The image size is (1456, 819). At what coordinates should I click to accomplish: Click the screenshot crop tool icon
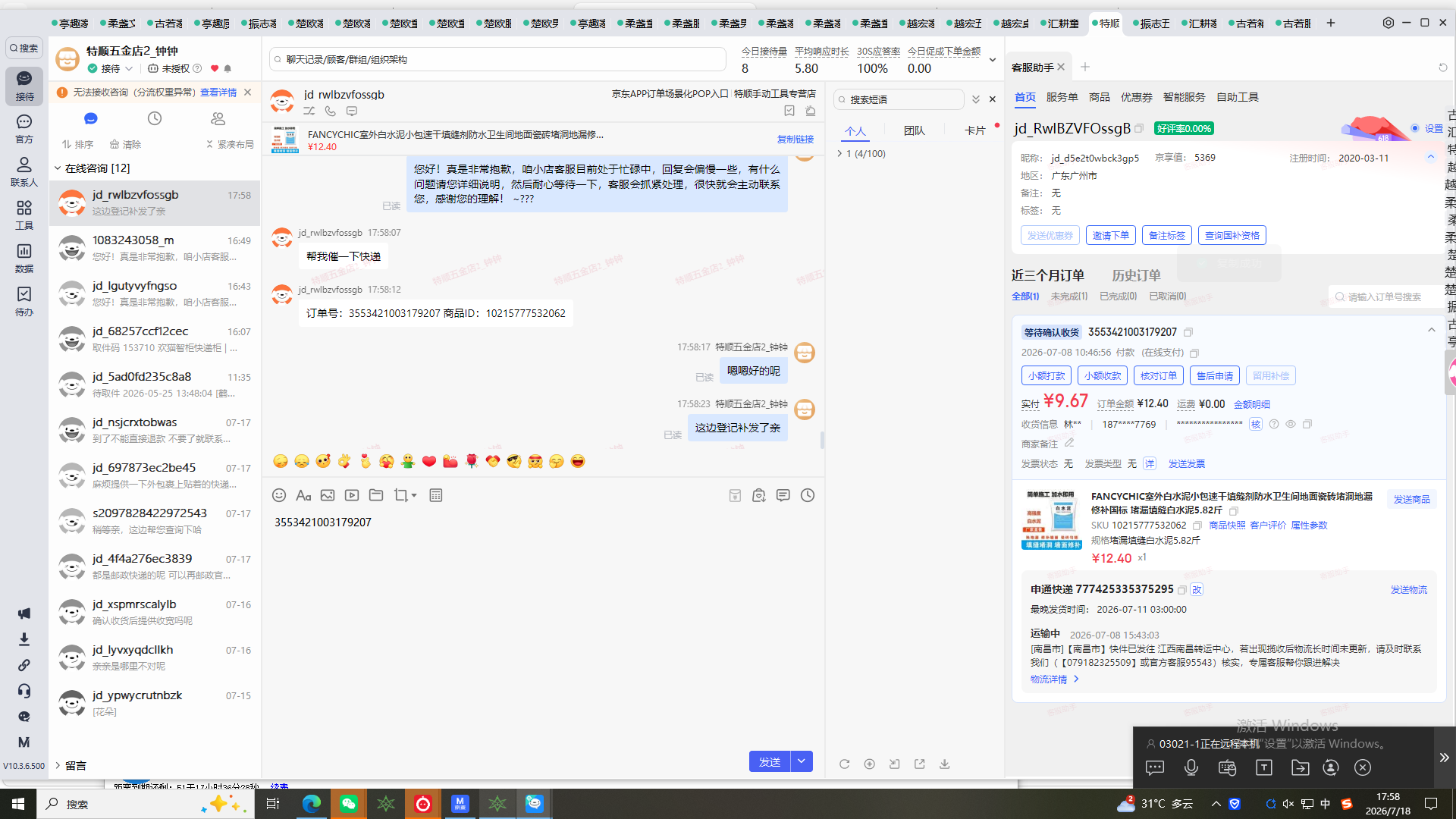point(400,495)
